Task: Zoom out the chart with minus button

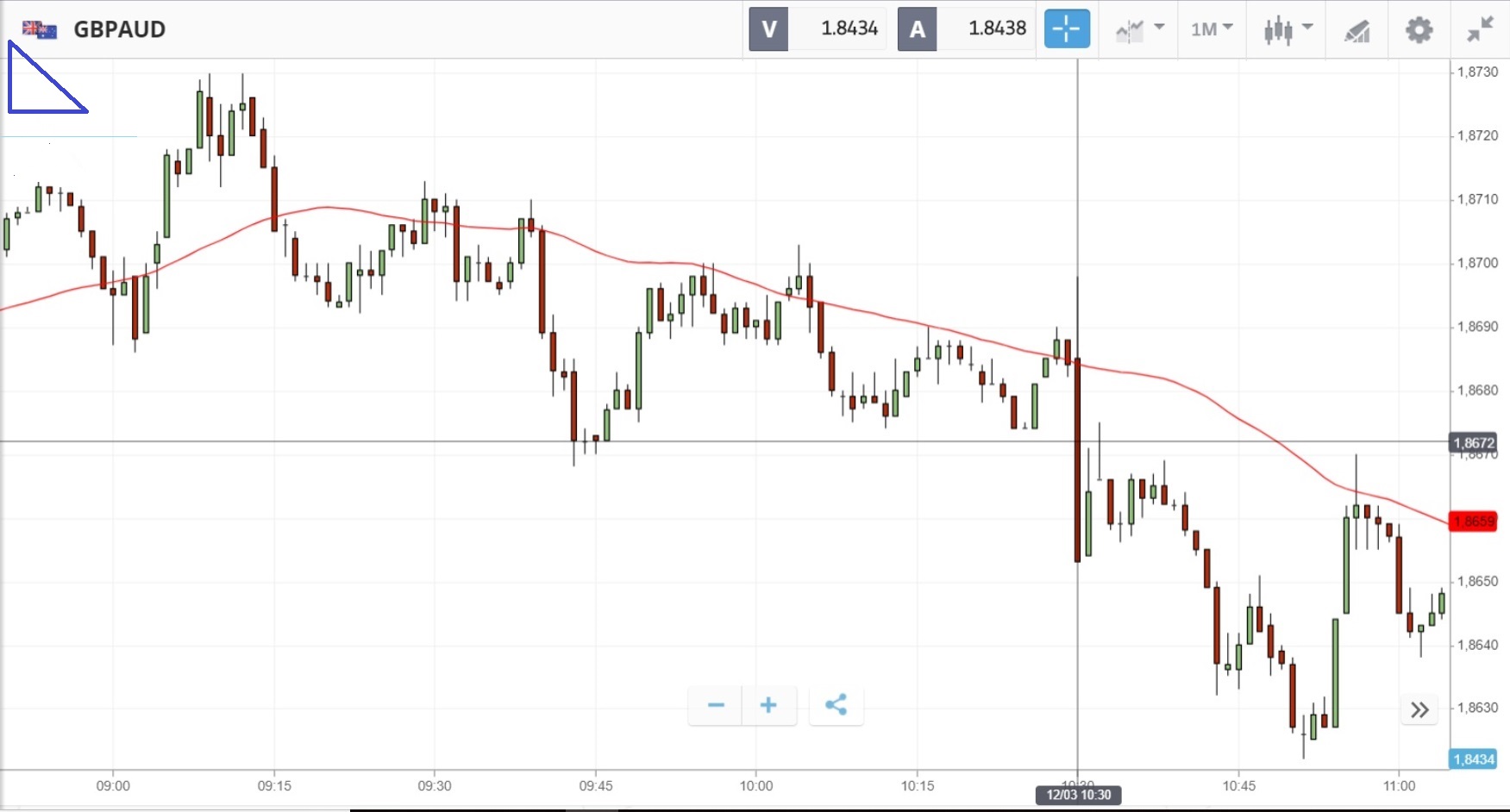Action: [x=716, y=705]
